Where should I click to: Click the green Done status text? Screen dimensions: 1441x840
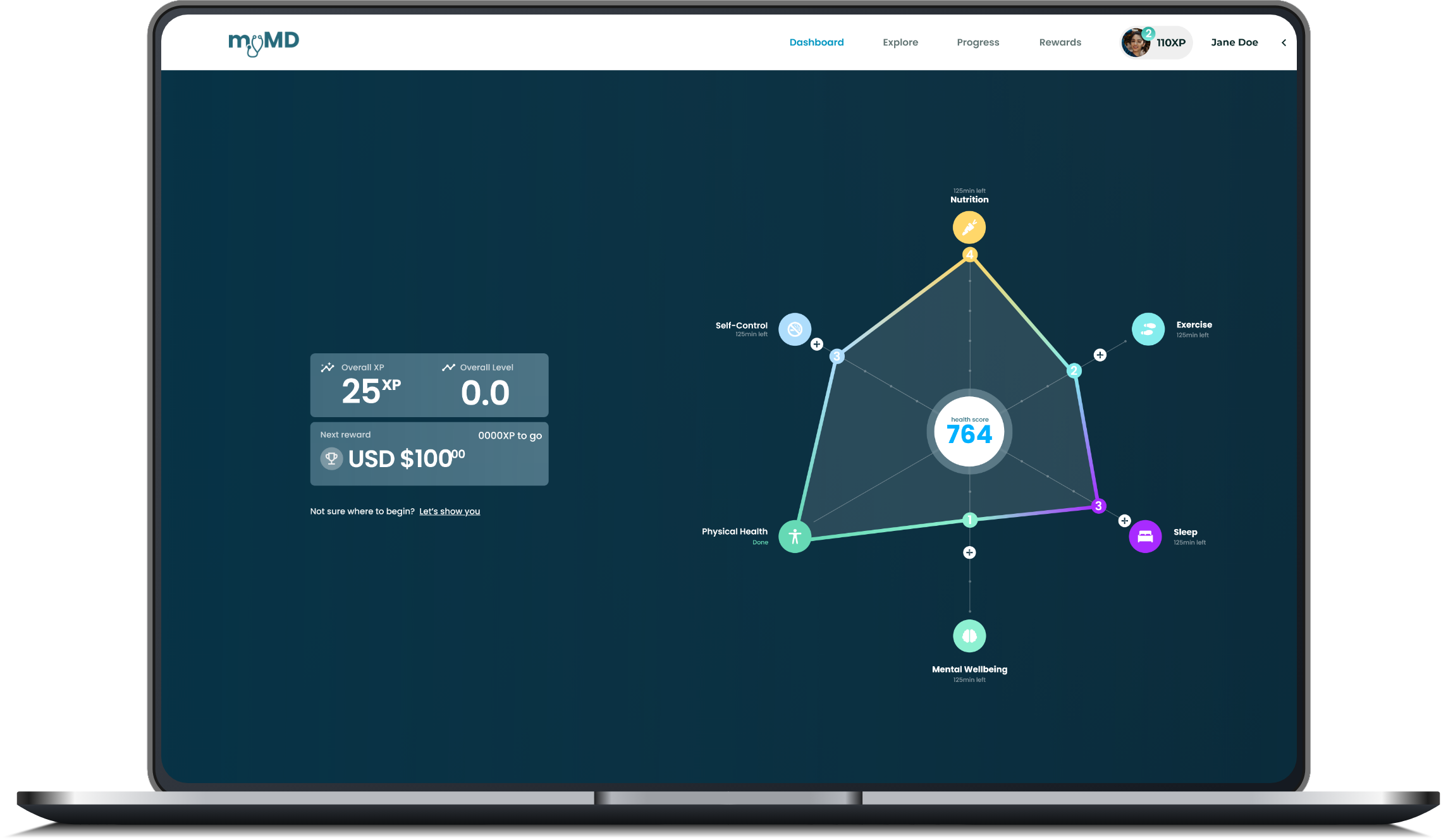point(760,542)
